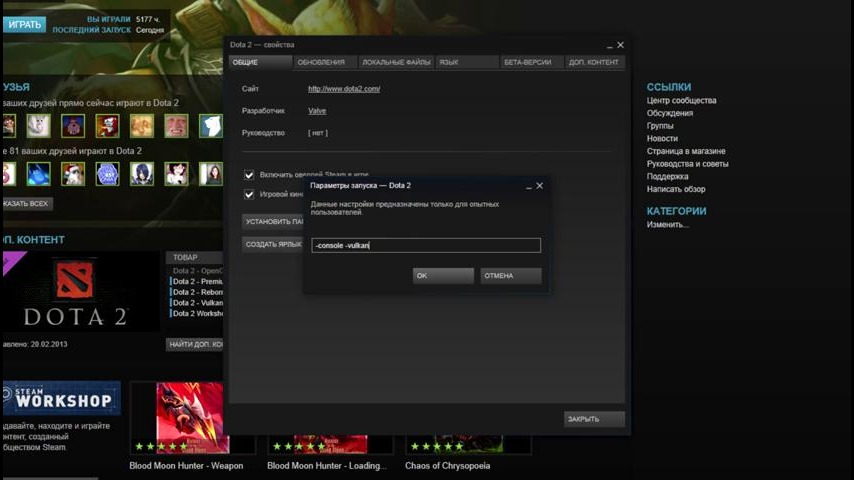Screen dimensions: 854x480
Task: Open the http://www.dota2.com/ link
Action: (x=343, y=89)
